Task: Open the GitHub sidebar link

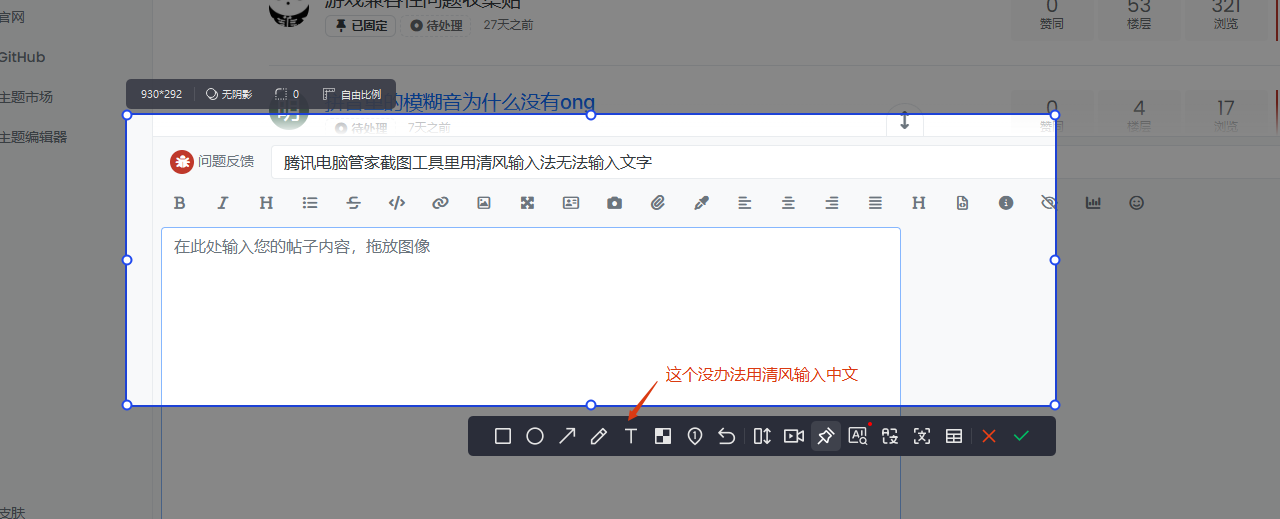Action: [22, 57]
